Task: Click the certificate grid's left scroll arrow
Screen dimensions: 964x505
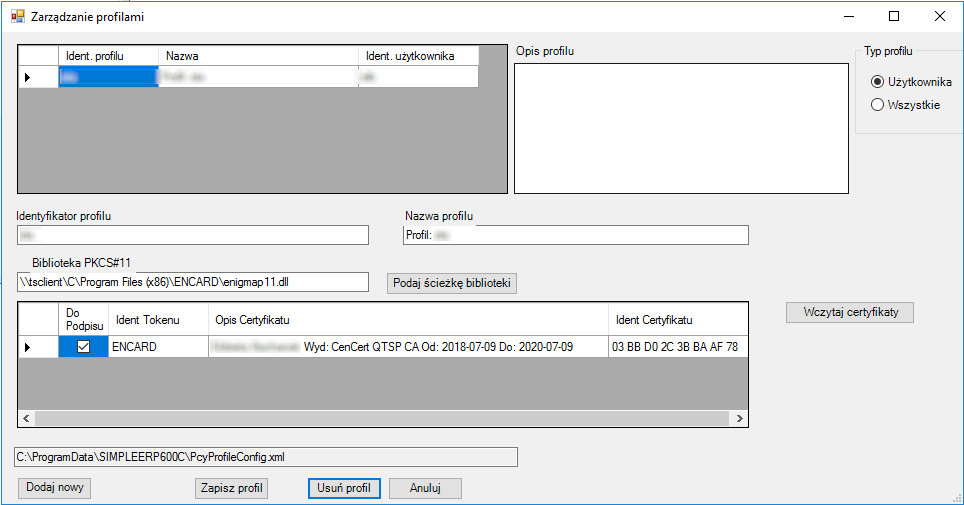Action: [26, 418]
